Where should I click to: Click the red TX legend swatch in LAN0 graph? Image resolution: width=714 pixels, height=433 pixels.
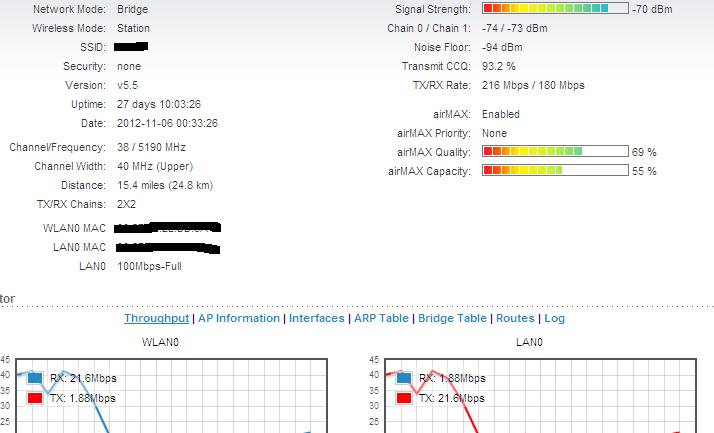click(403, 398)
